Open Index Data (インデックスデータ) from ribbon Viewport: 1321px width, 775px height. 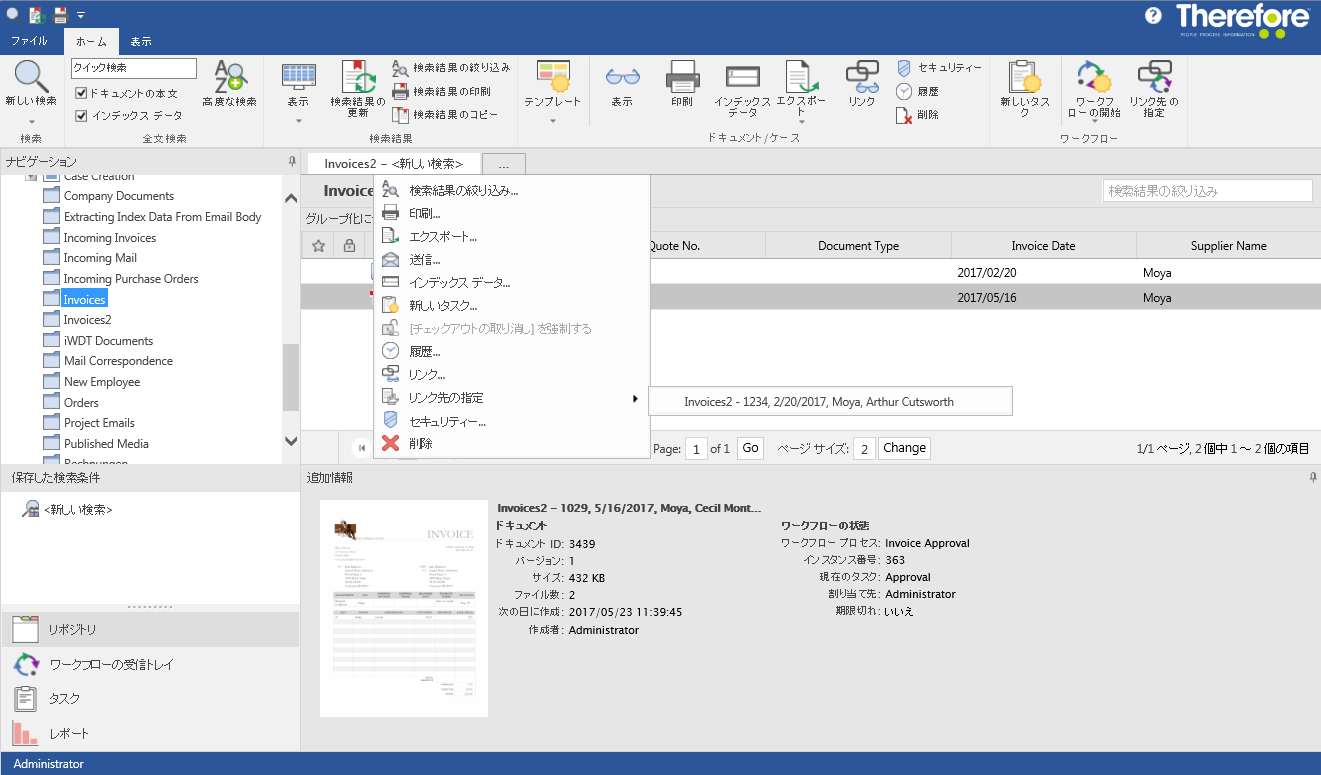coord(742,88)
